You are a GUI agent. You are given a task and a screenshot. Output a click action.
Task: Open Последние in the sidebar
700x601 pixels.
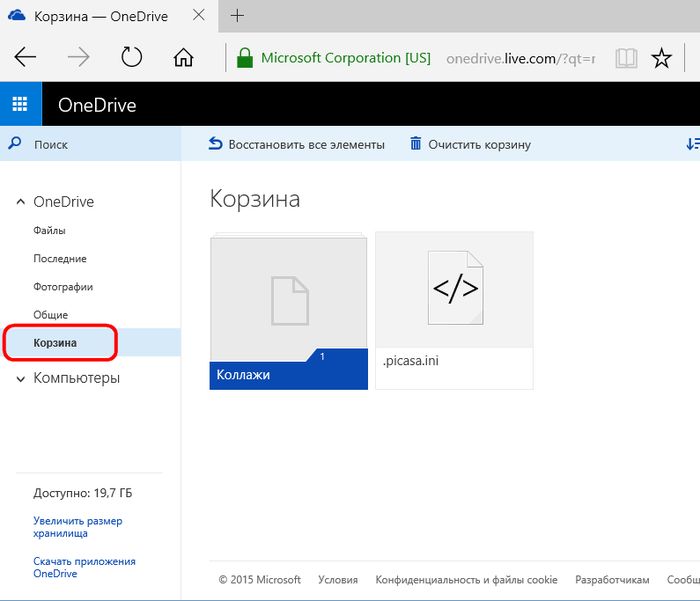click(x=60, y=259)
